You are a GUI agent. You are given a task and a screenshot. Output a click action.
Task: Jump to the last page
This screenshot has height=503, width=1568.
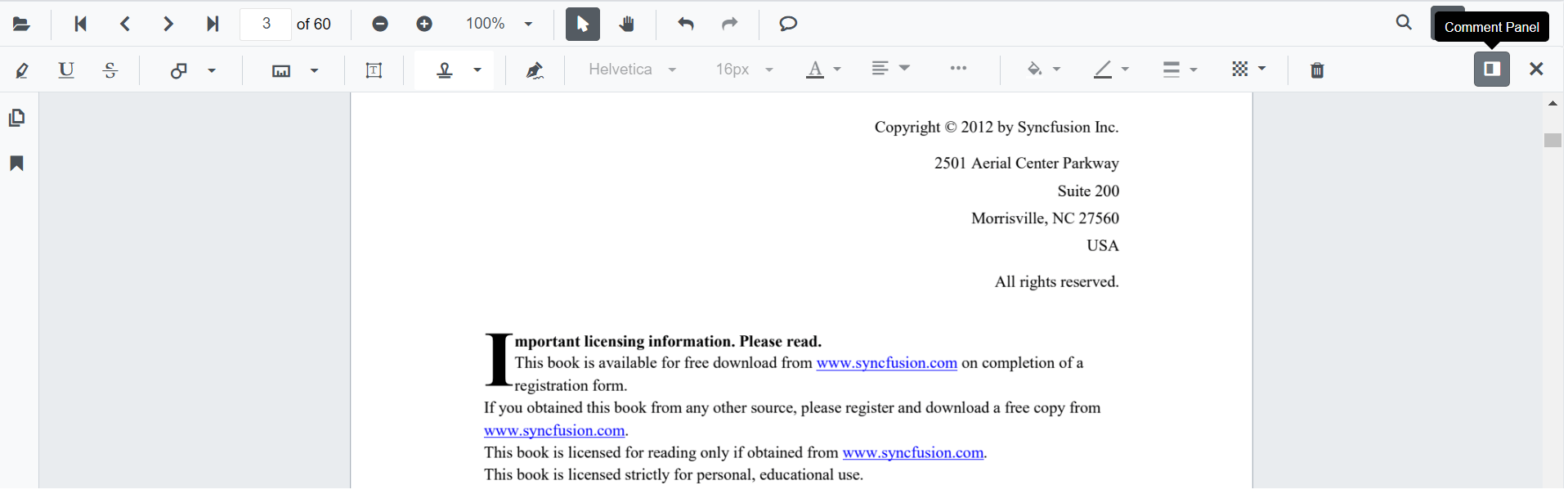pos(213,24)
